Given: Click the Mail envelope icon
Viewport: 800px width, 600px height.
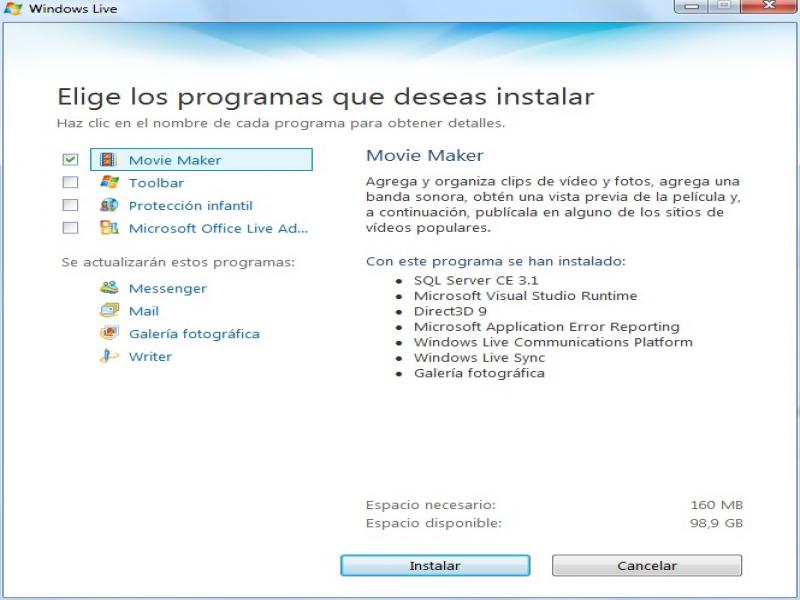Looking at the screenshot, I should tap(109, 310).
